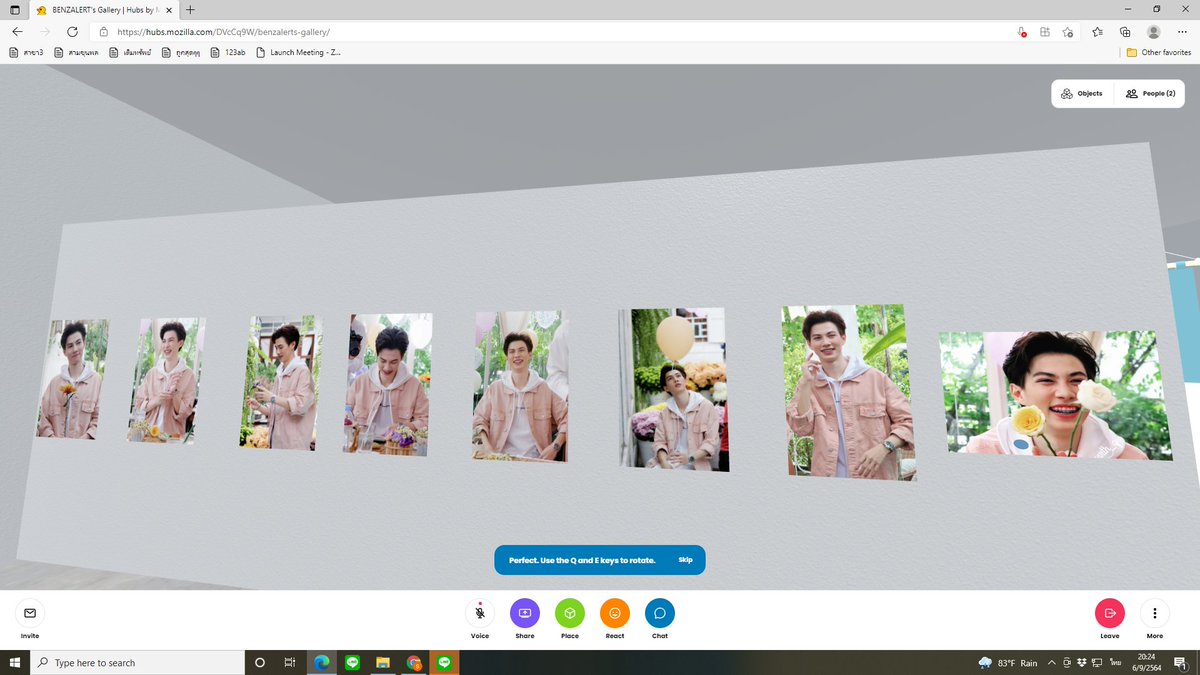Open Microsoft Edge in taskbar
This screenshot has height=675, width=1200.
coord(322,662)
